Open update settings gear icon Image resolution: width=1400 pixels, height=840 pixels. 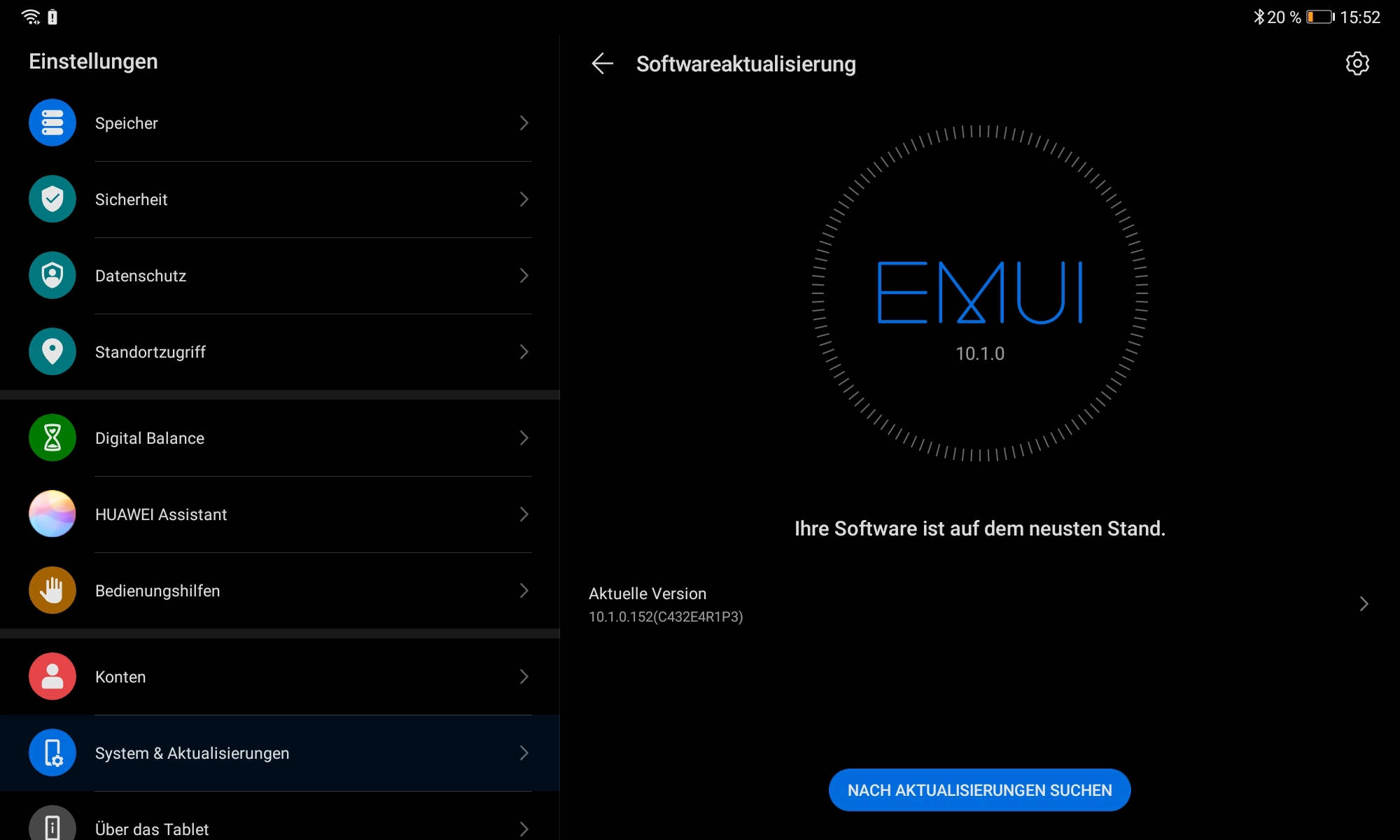[x=1357, y=64]
